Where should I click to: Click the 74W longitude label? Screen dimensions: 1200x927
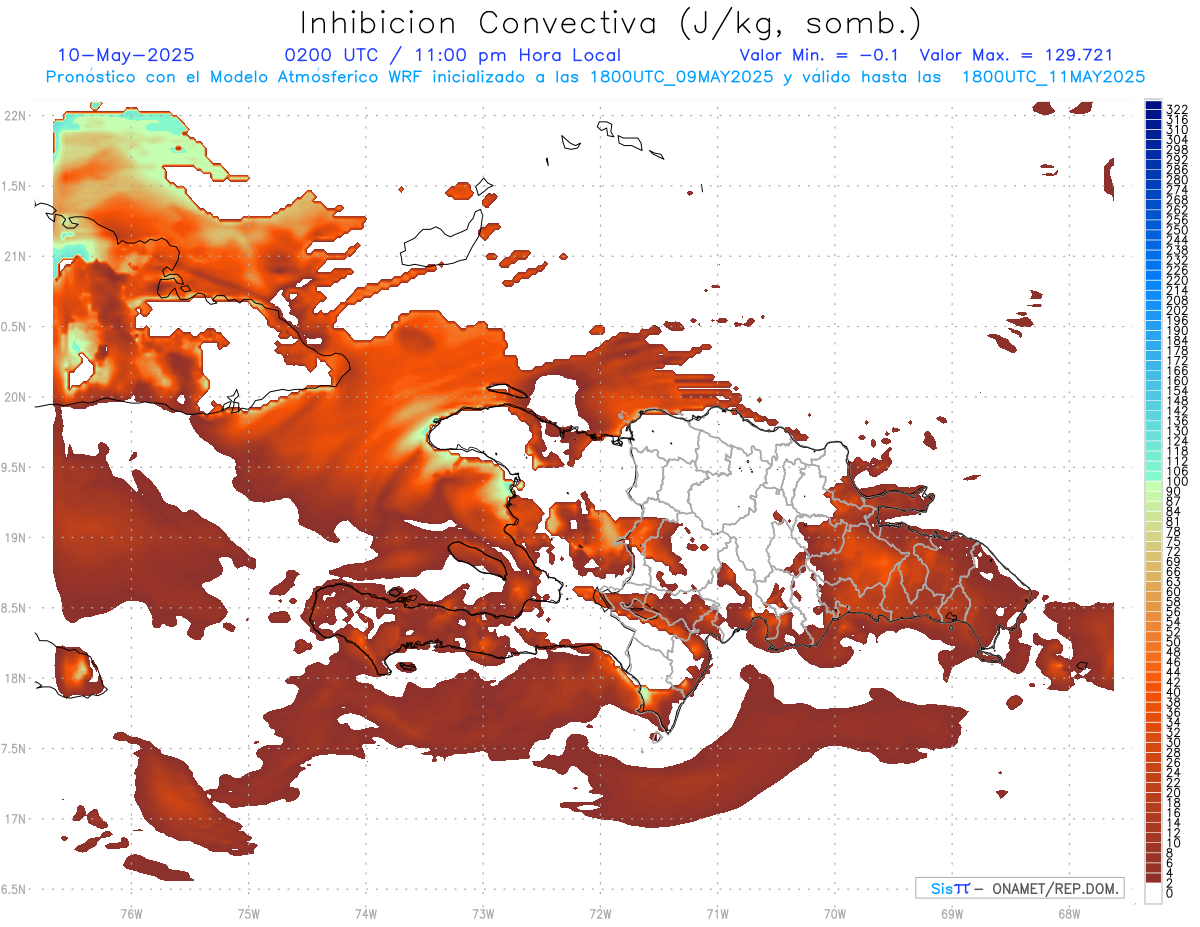pyautogui.click(x=365, y=914)
